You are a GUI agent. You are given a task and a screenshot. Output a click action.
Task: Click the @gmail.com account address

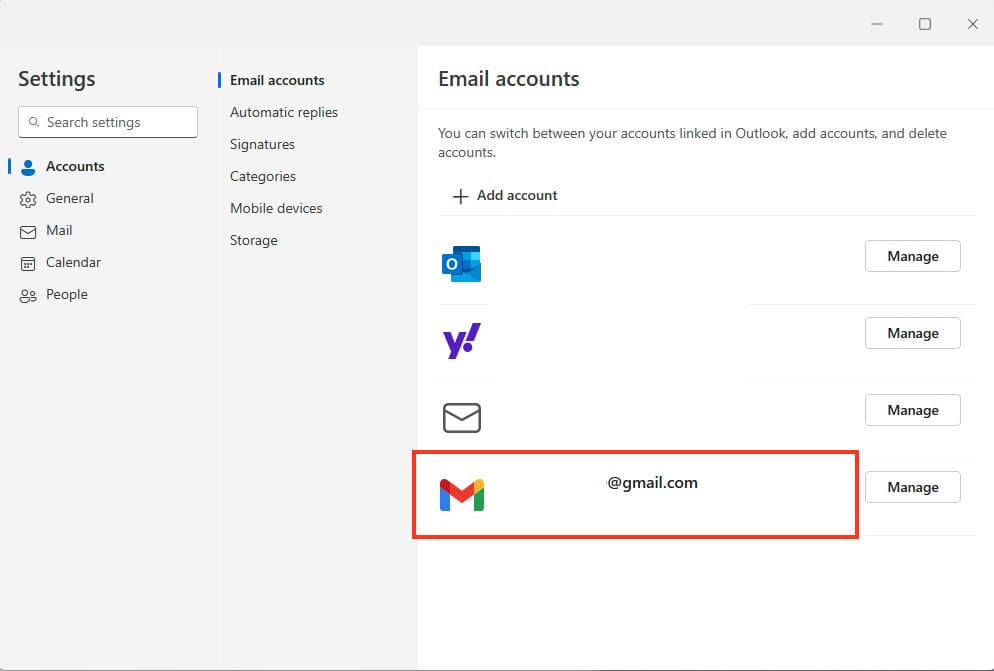click(x=652, y=483)
